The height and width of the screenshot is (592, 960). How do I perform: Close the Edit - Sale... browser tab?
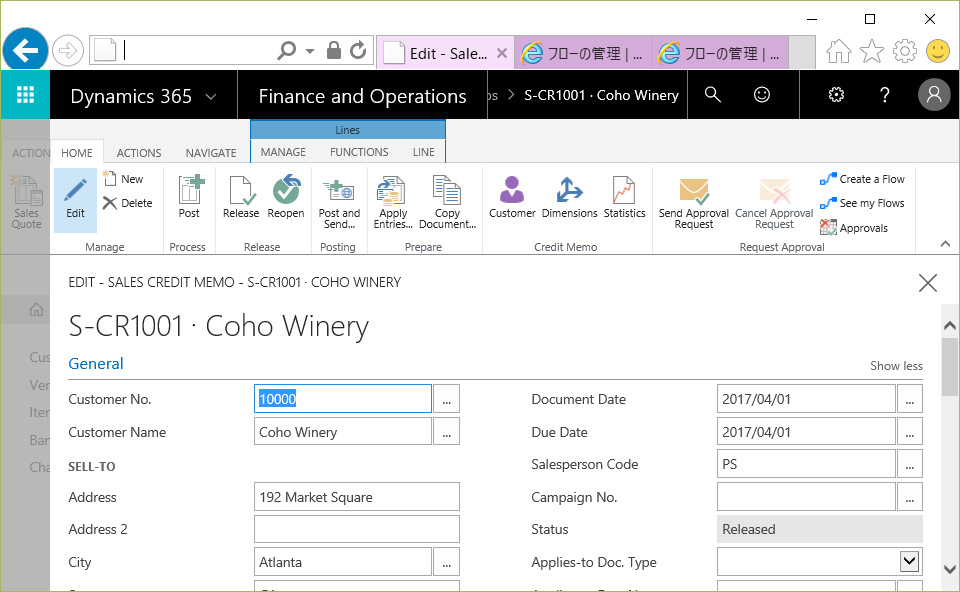(x=501, y=53)
